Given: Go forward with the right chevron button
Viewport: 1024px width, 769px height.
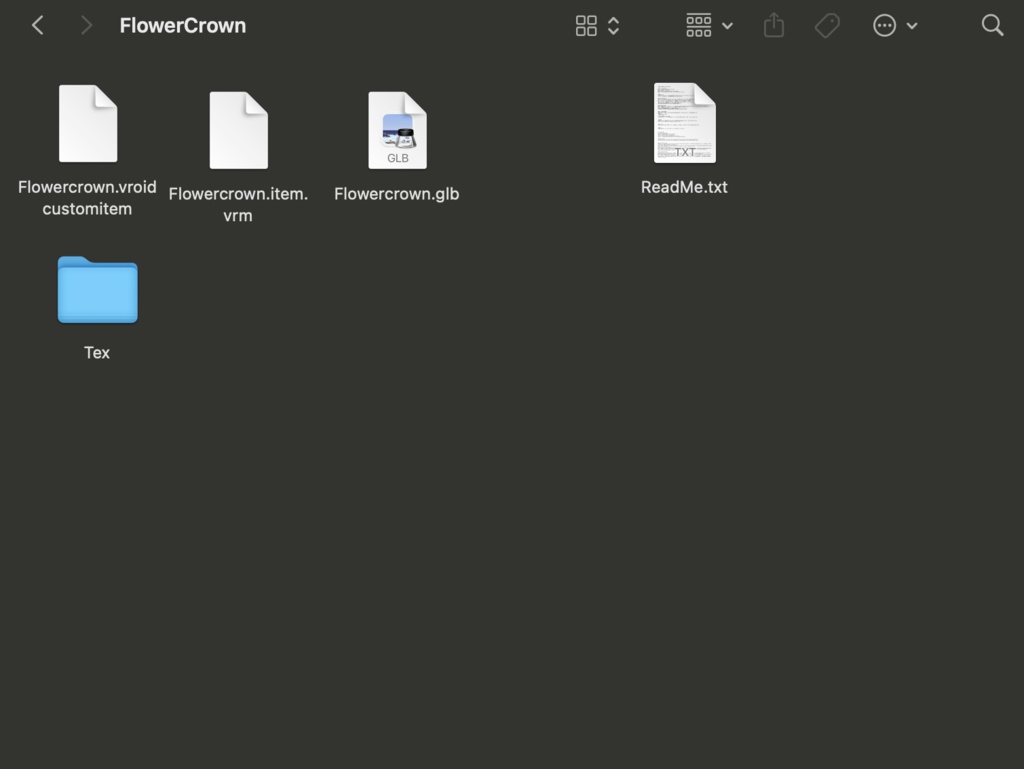Looking at the screenshot, I should [86, 25].
